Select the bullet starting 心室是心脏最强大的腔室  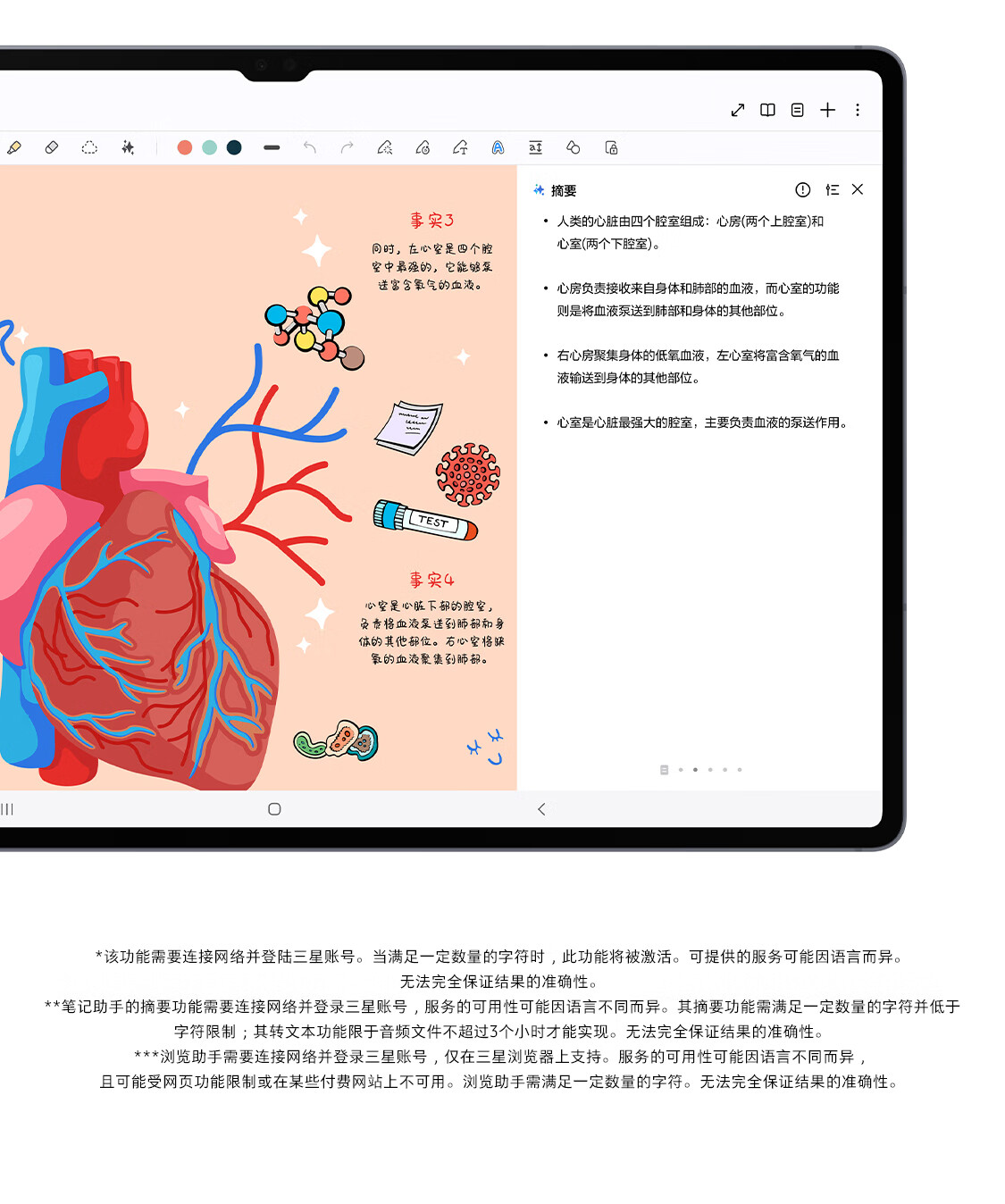(x=695, y=422)
